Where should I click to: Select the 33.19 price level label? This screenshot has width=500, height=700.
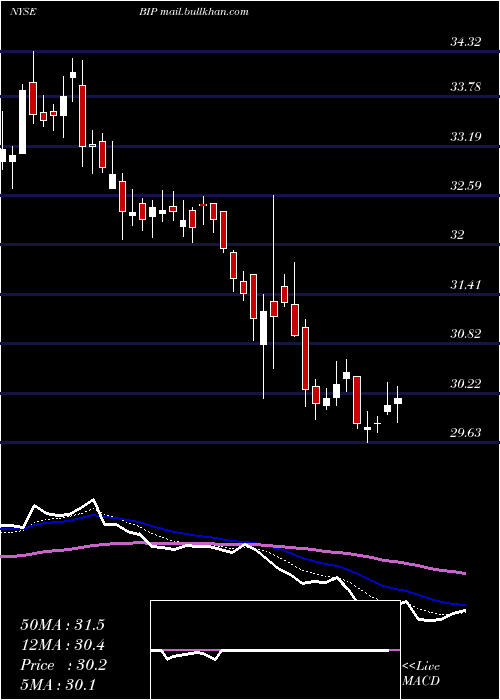[466, 137]
